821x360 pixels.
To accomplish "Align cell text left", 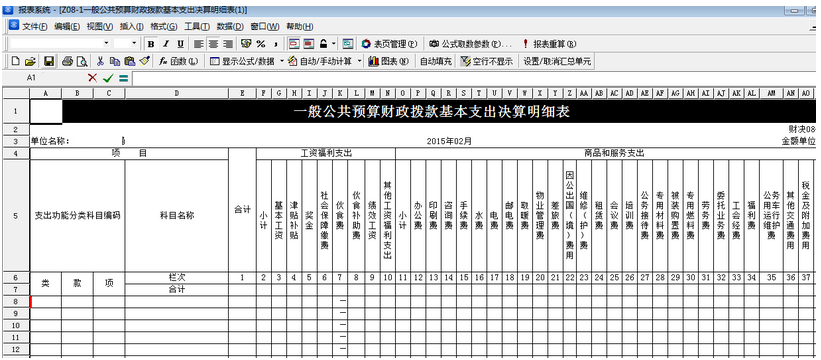I will tap(198, 44).
